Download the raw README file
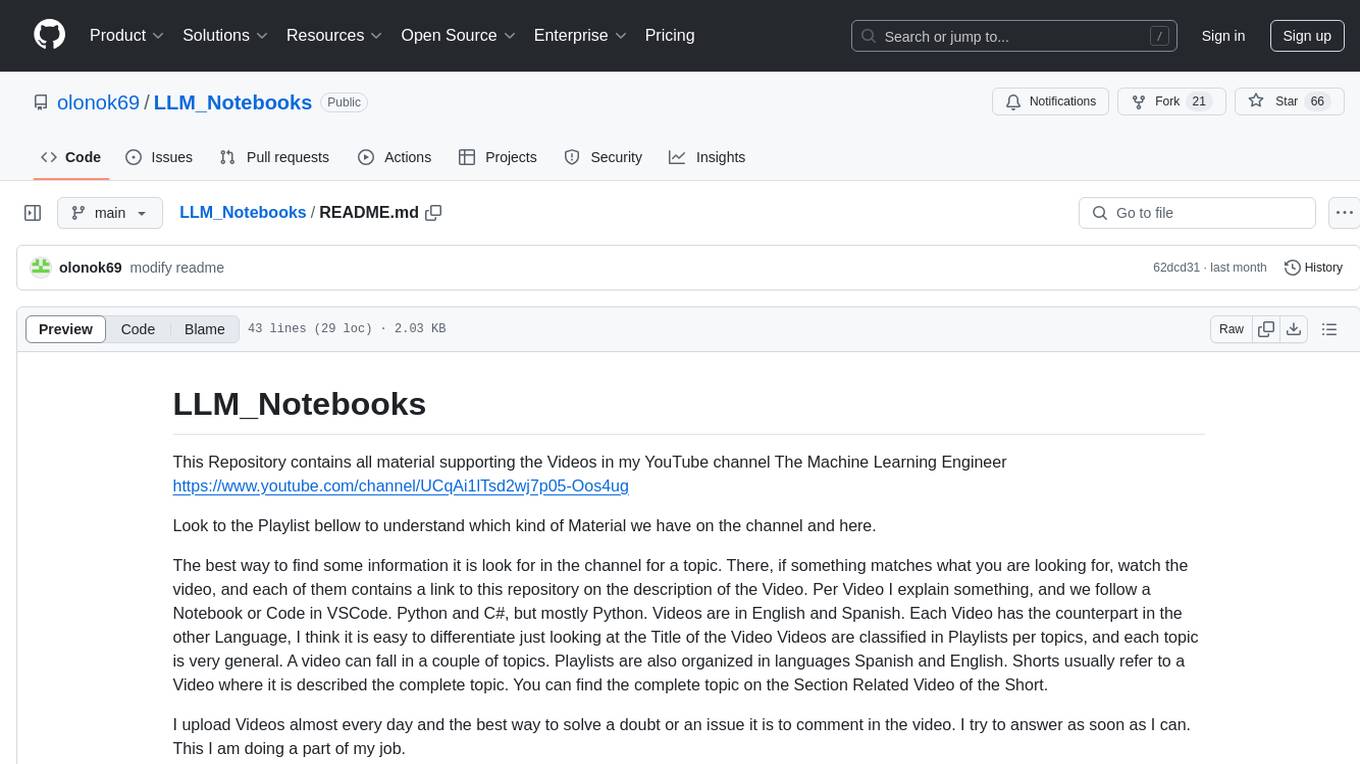This screenshot has height=764, width=1360. coord(1293,329)
